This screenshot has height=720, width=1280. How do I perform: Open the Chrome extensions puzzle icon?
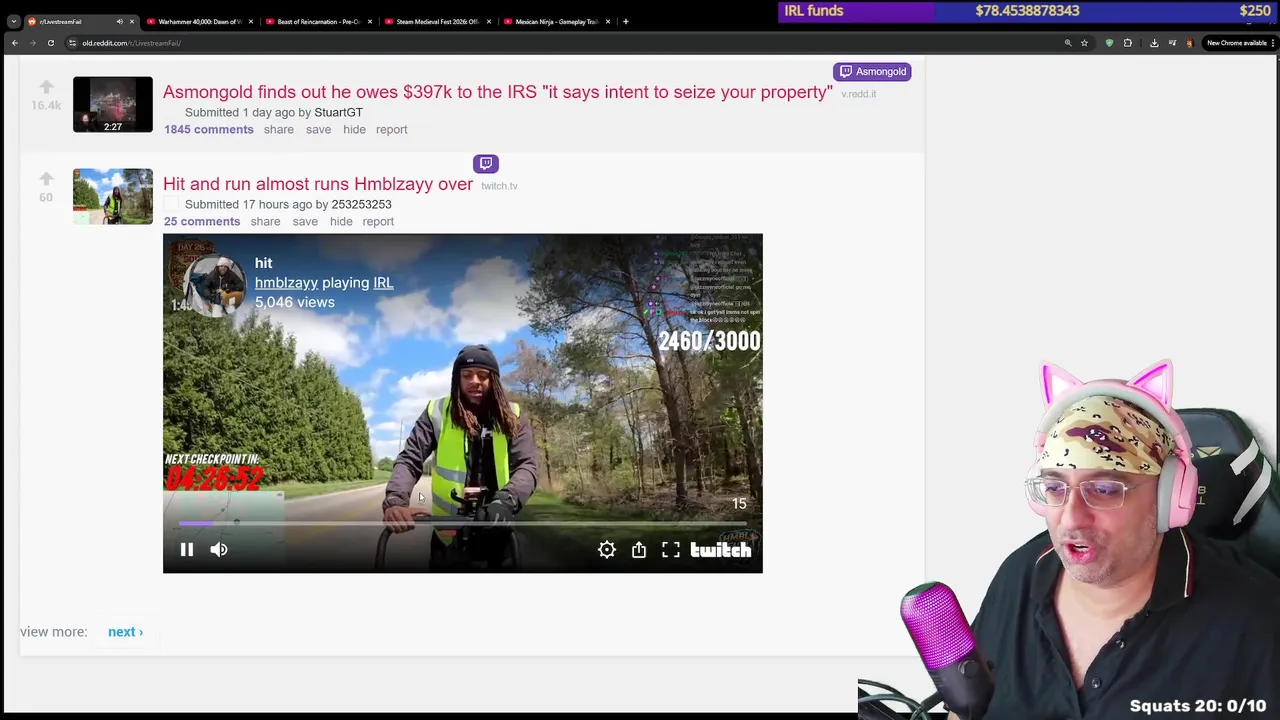tap(1128, 43)
